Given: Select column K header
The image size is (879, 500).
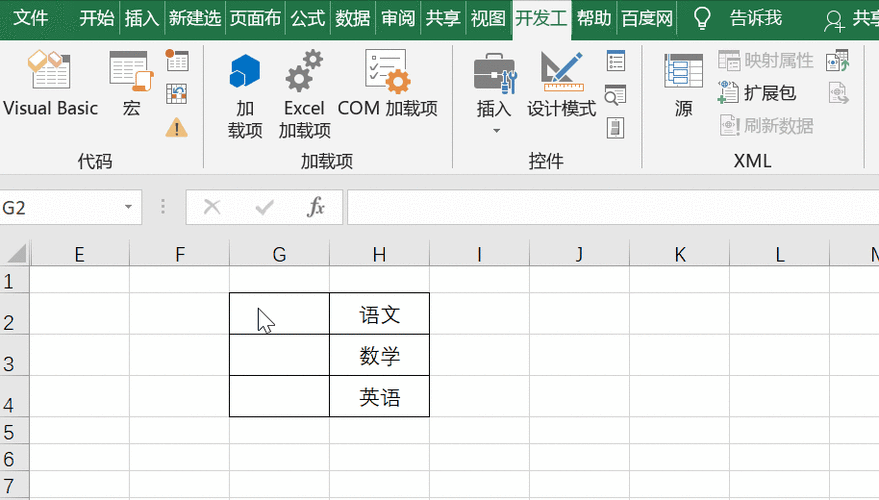Looking at the screenshot, I should (679, 254).
